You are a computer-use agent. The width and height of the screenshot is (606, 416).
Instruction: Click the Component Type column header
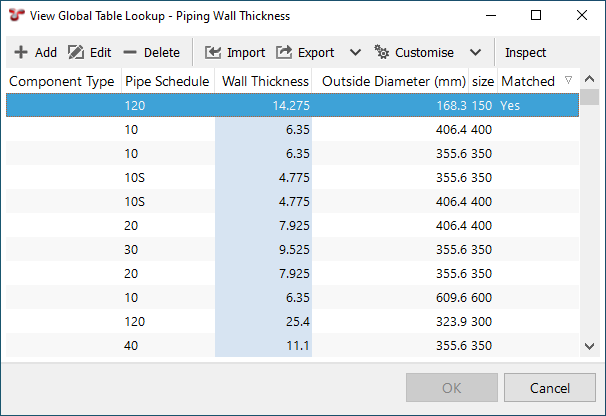point(62,81)
